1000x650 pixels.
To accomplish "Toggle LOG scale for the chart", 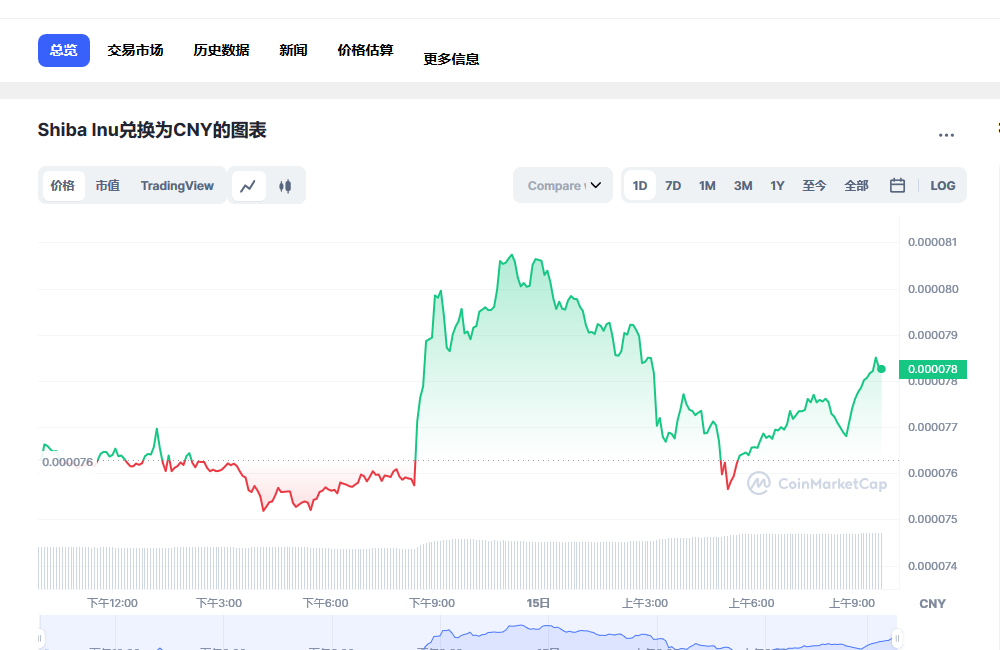I will click(x=942, y=185).
